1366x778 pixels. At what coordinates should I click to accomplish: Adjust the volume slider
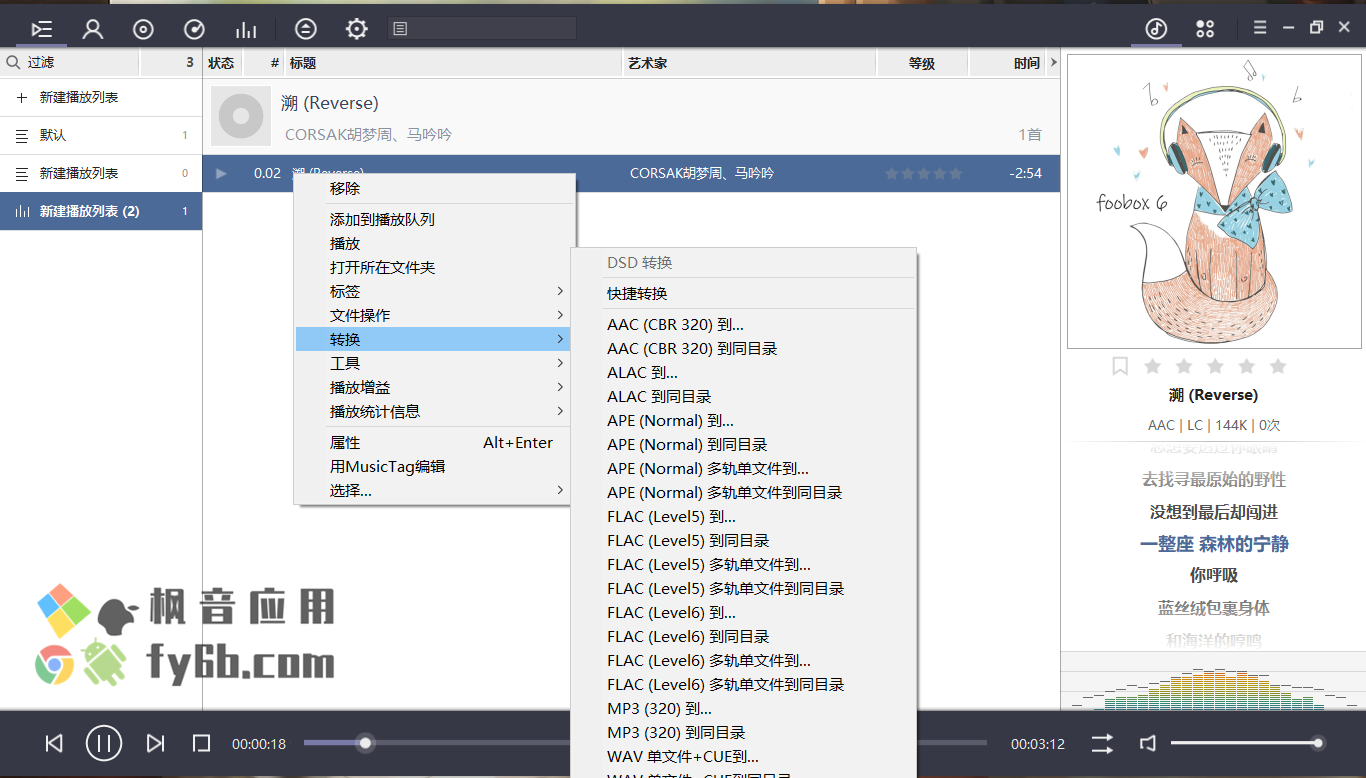(1248, 743)
